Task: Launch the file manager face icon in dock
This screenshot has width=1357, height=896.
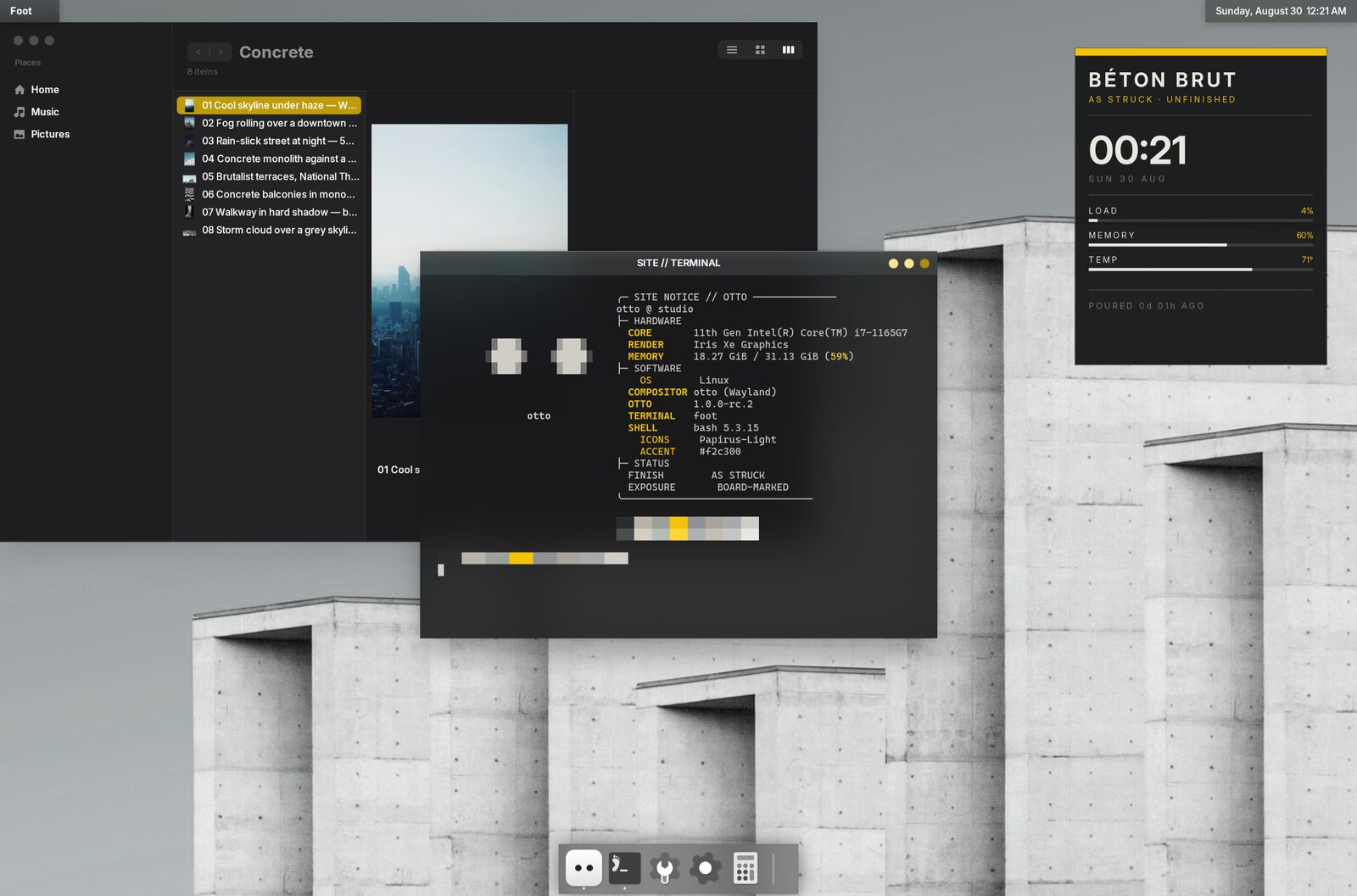Action: (x=584, y=868)
